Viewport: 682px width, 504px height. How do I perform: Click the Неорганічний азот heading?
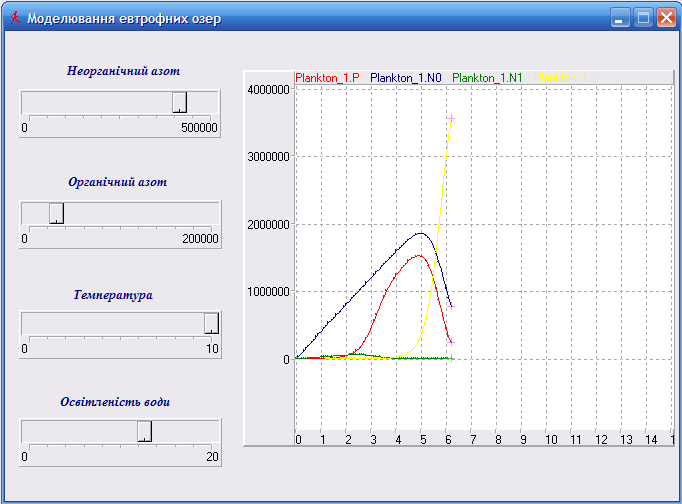pyautogui.click(x=124, y=71)
